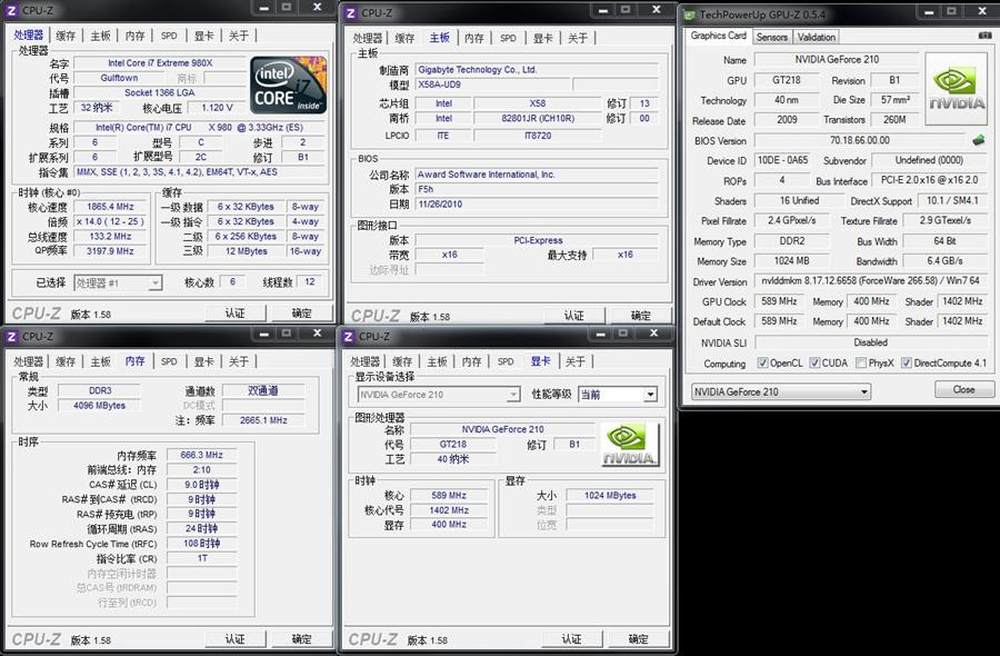Open 关于 tab in CPU-Z Gigabyte mainboard window
This screenshot has height=656, width=1000.
click(x=578, y=38)
